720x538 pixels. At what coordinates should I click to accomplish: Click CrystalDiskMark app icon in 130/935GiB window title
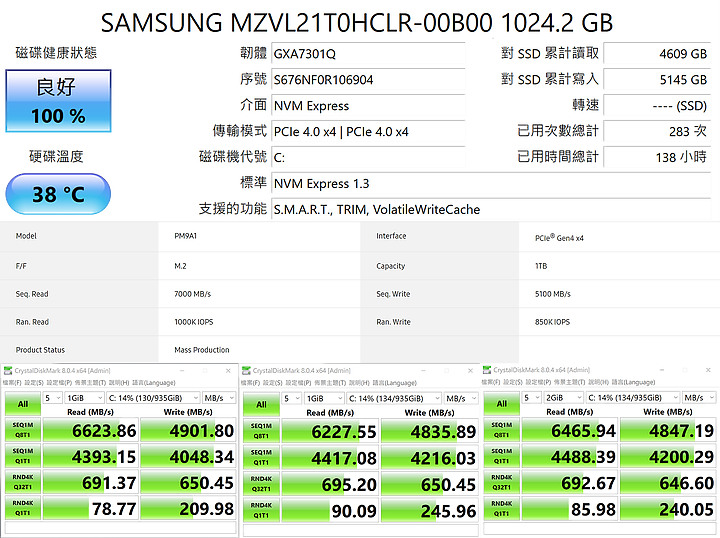8,370
